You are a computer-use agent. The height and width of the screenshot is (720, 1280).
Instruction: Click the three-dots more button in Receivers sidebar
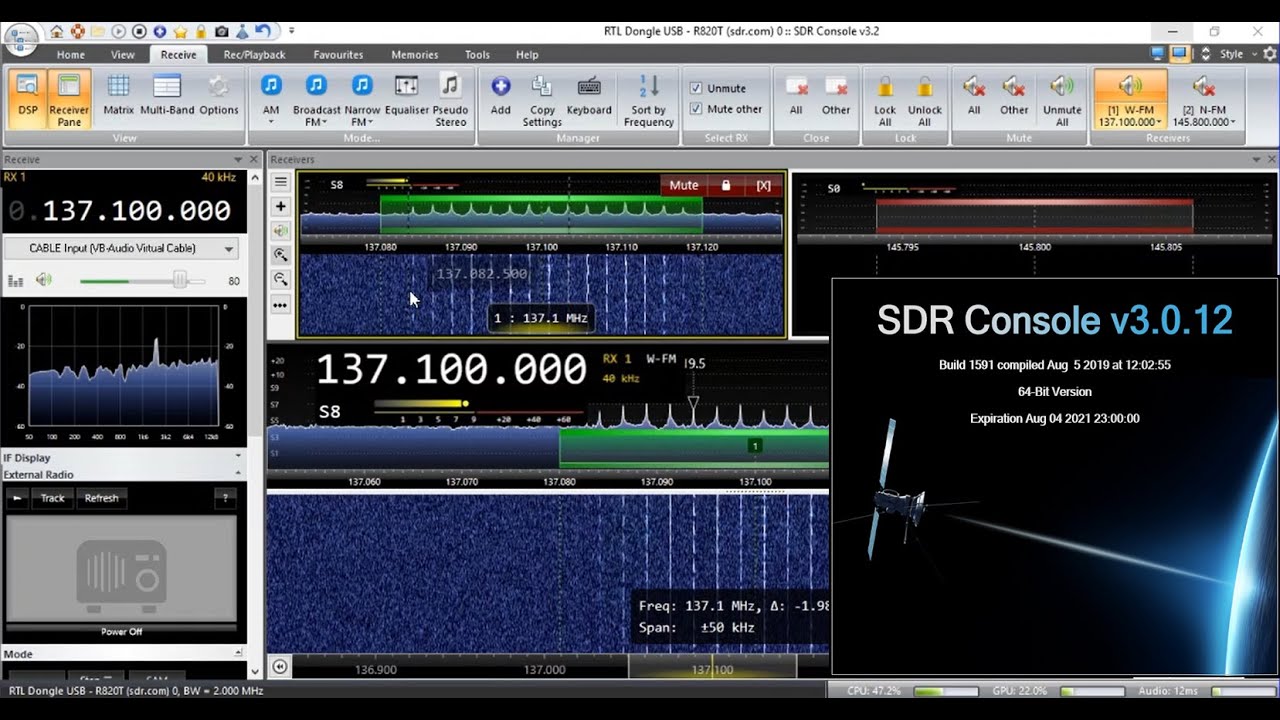(x=281, y=305)
